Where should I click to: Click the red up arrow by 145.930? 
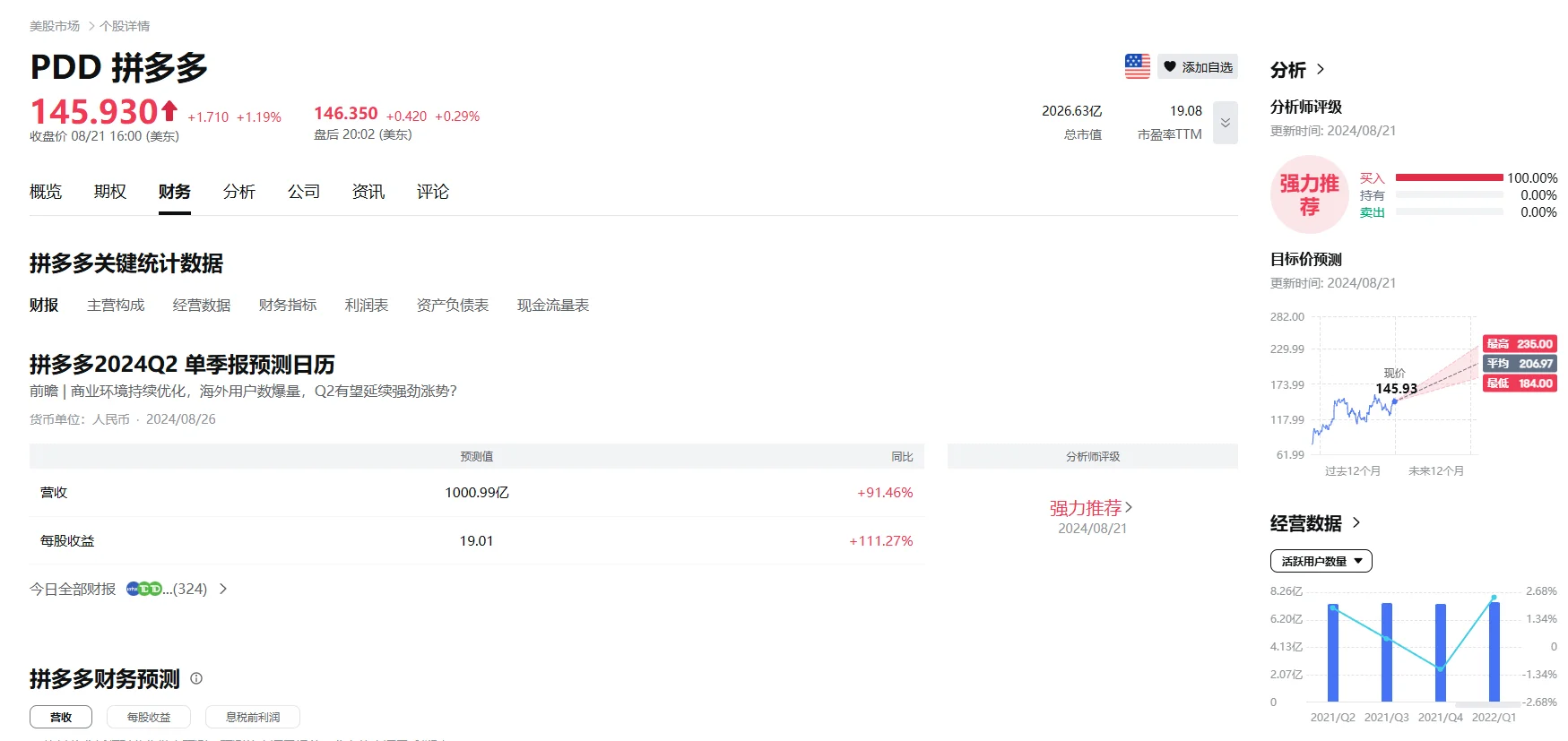coord(169,111)
